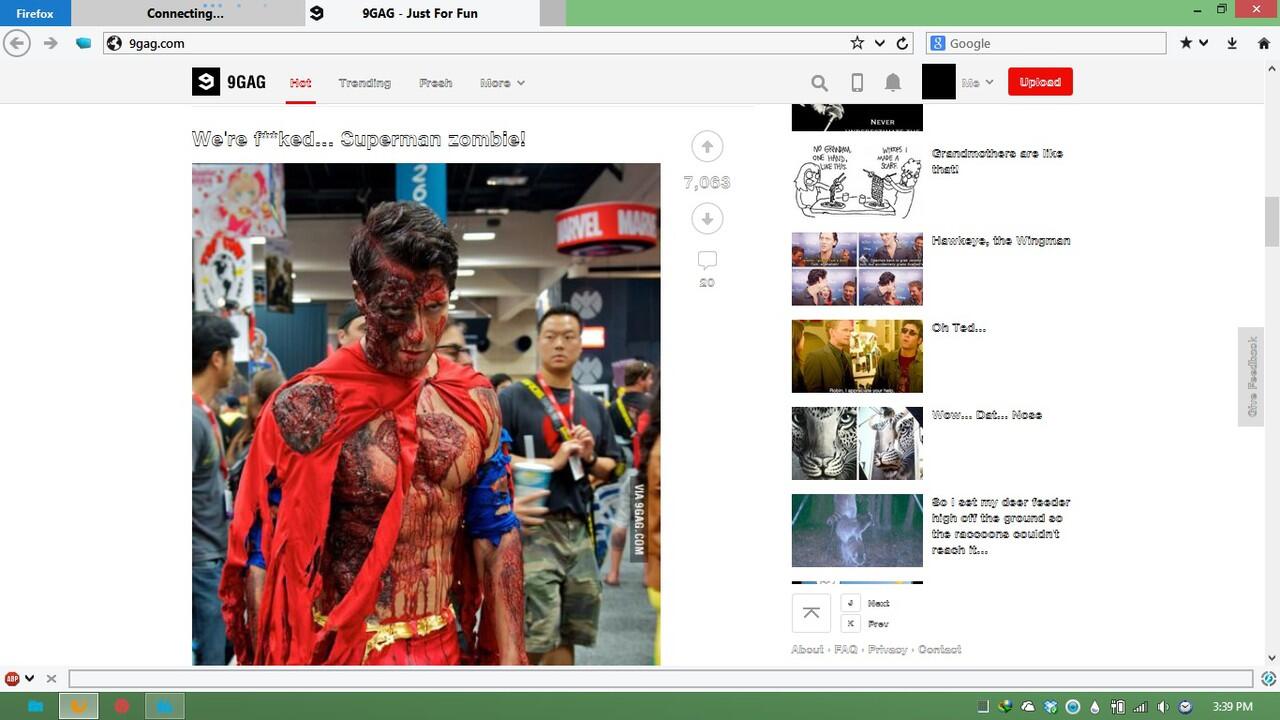
Task: Expand the address bar history dropdown
Action: [880, 43]
